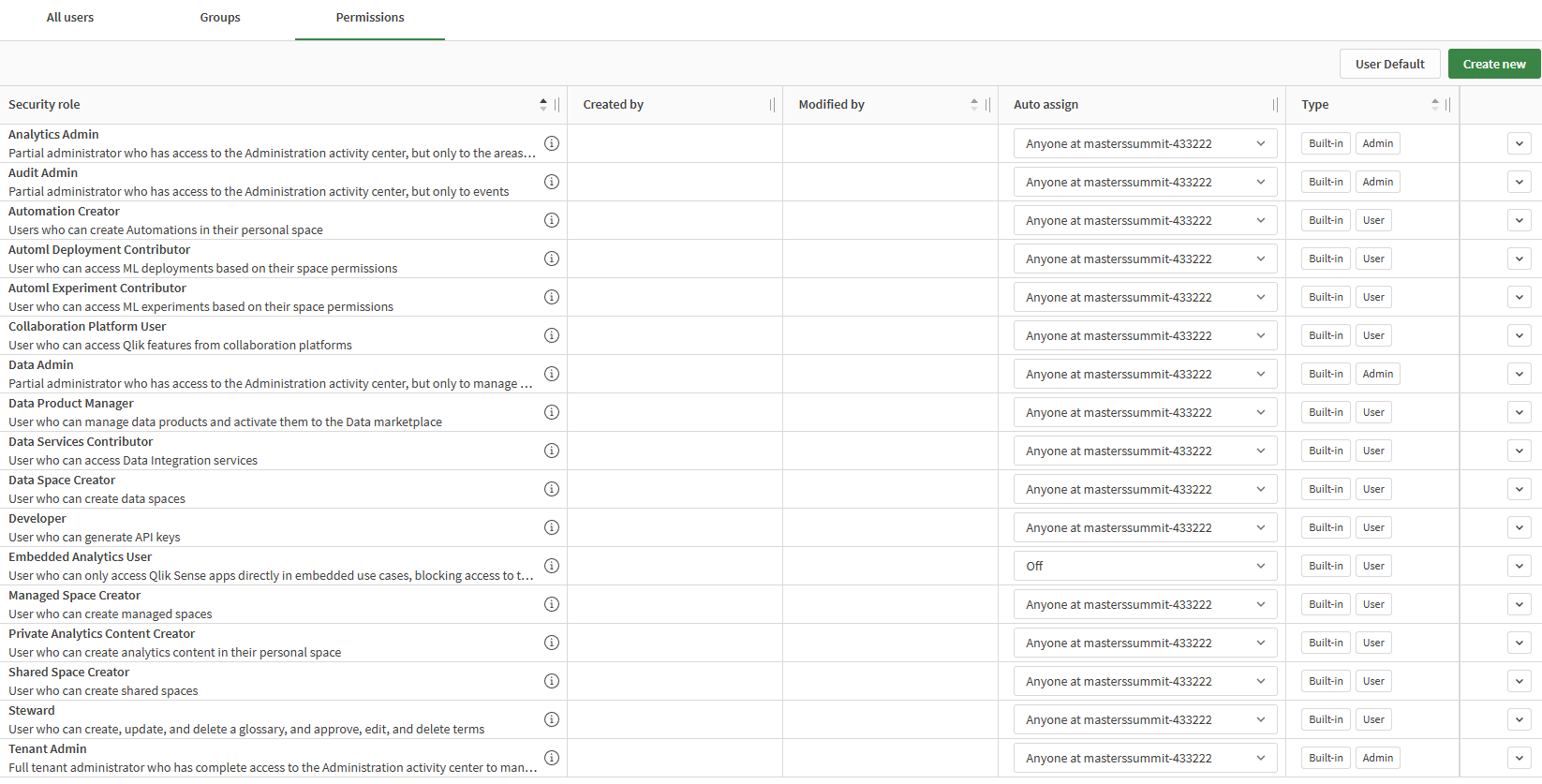Switch to the All users tab
Image resolution: width=1542 pixels, height=784 pixels.
pyautogui.click(x=70, y=18)
